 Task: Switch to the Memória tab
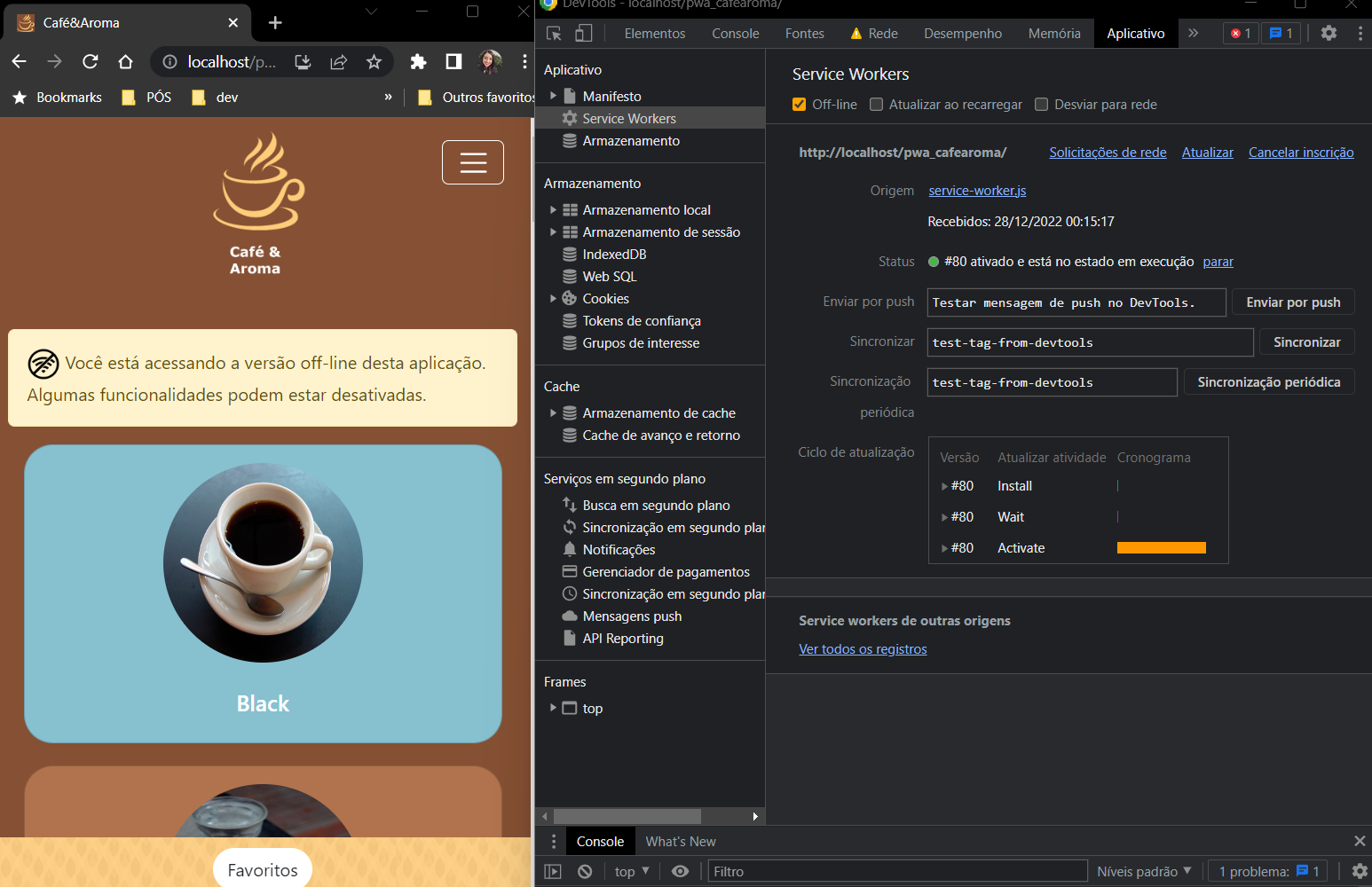pos(1054,33)
